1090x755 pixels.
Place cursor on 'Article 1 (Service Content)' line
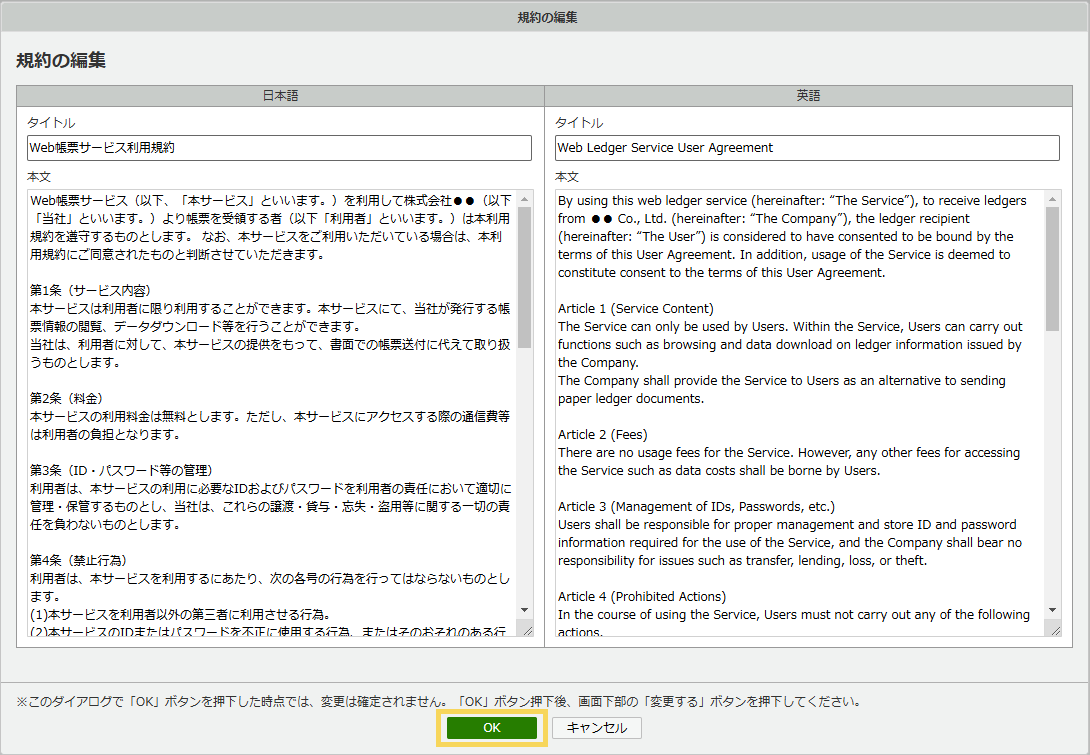pos(635,309)
